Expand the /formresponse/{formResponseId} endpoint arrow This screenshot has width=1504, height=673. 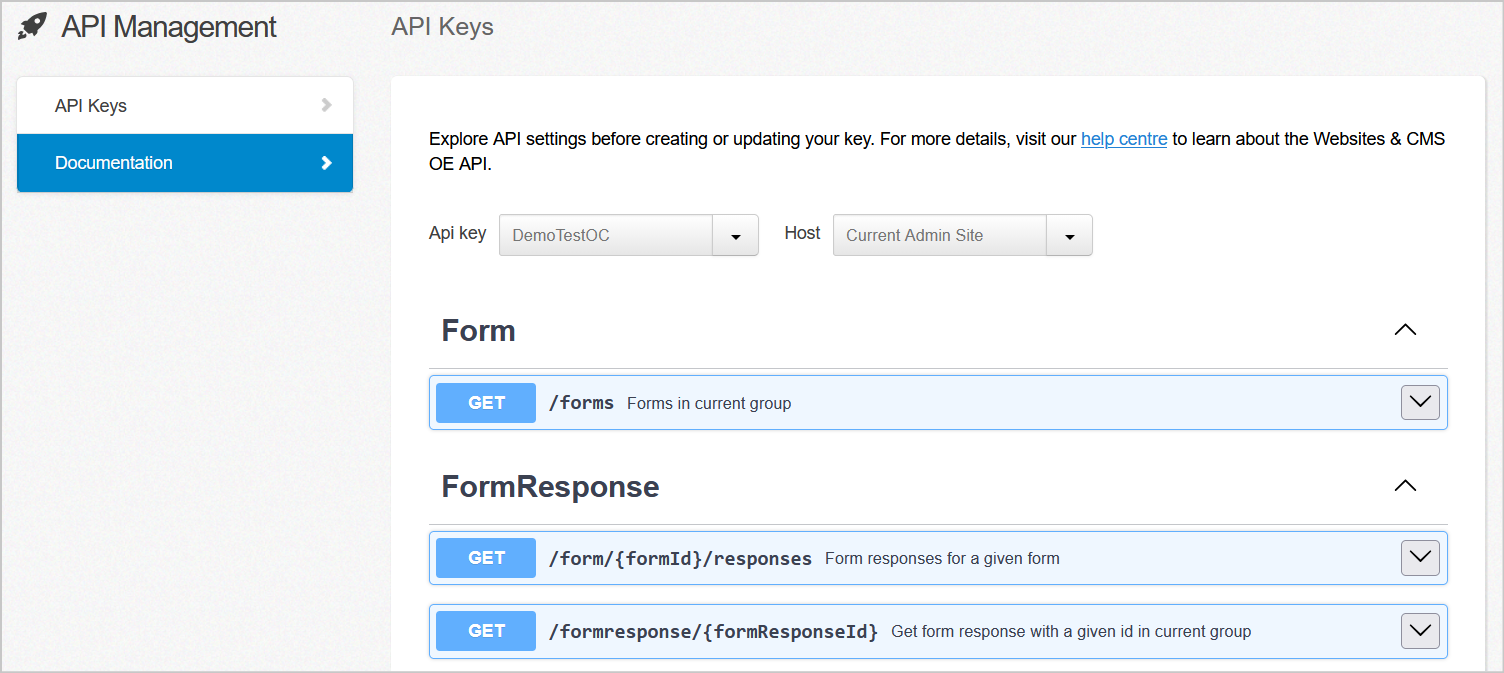1420,631
